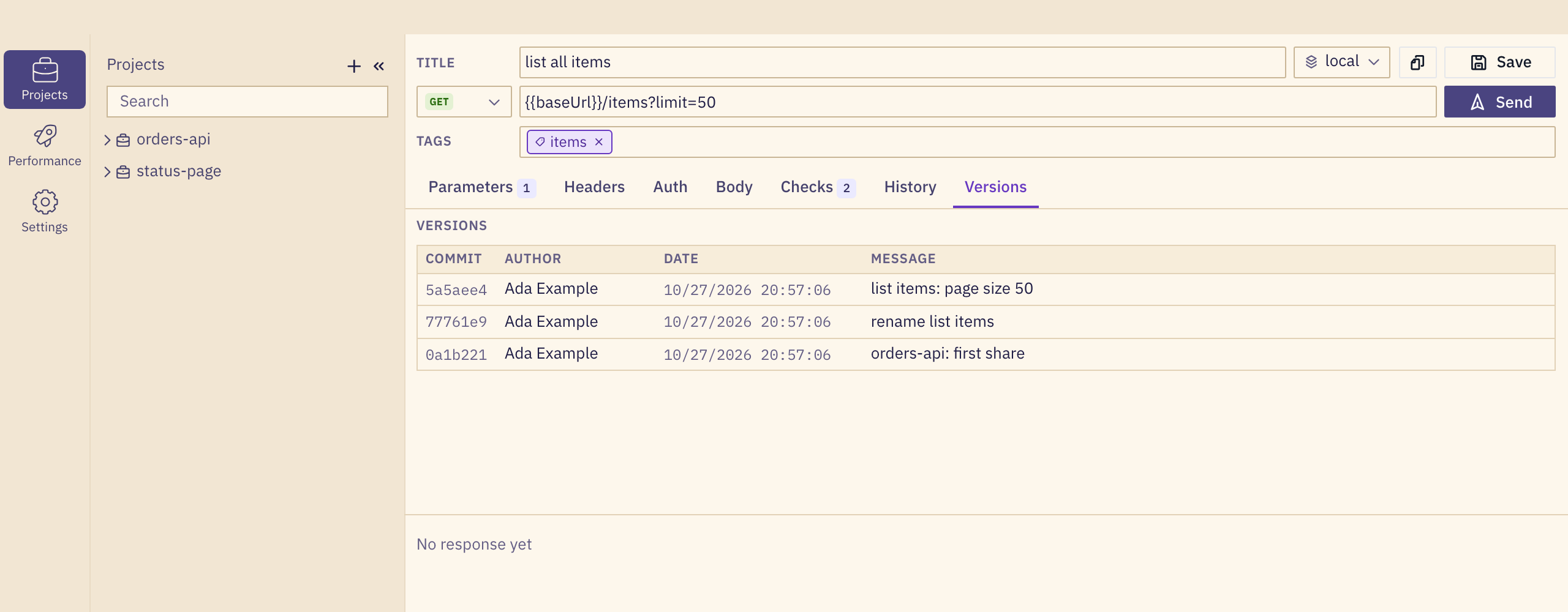Viewport: 1568px width, 612px height.
Task: Click the AUTHOR column header
Action: 533,259
